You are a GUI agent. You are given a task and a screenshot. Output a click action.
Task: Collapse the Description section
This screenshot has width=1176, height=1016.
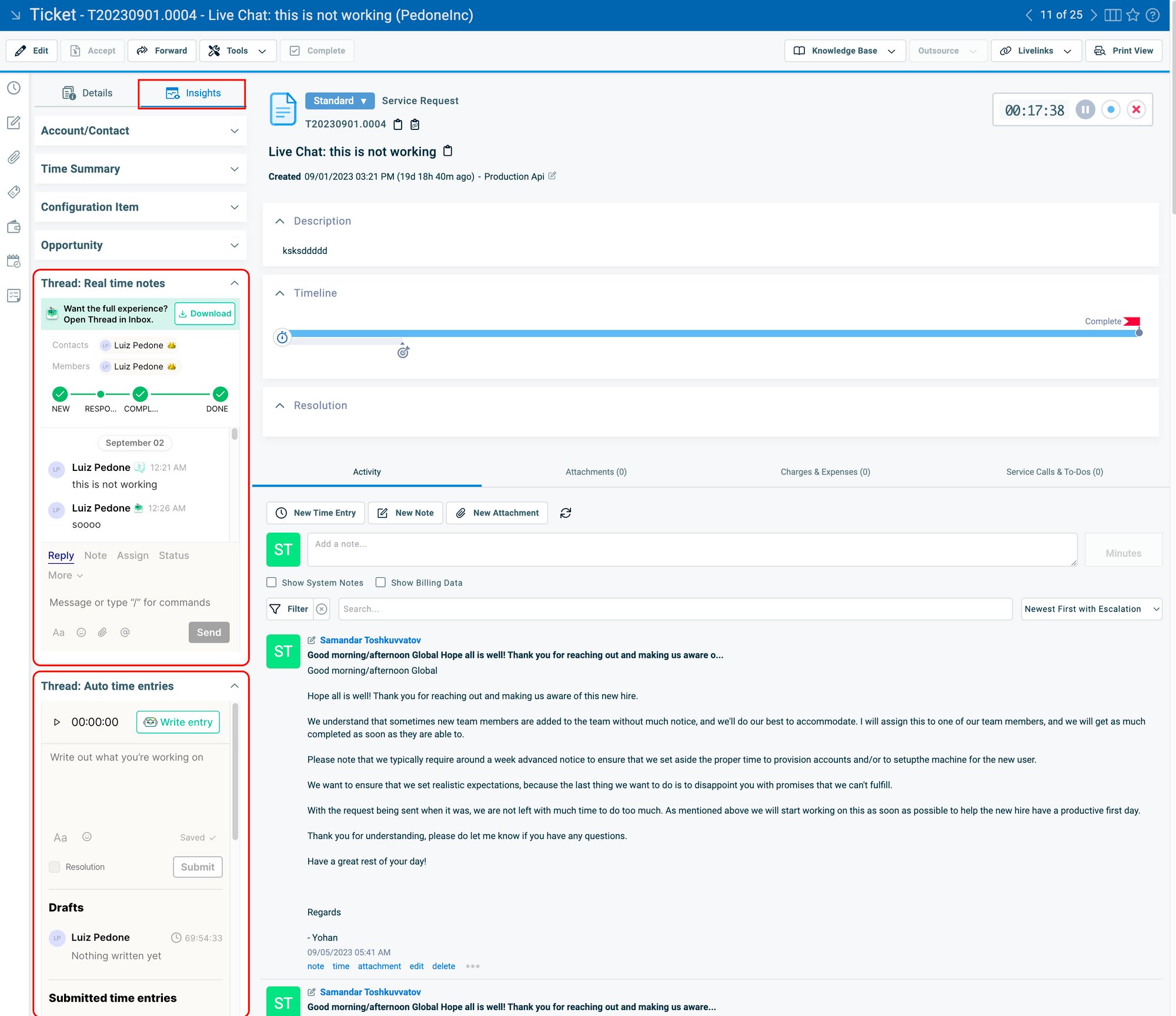click(280, 221)
